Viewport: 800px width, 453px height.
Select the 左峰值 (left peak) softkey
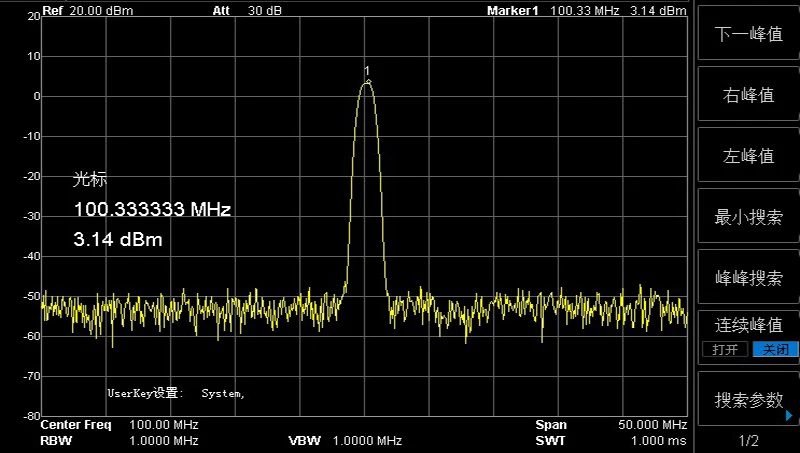[748, 156]
